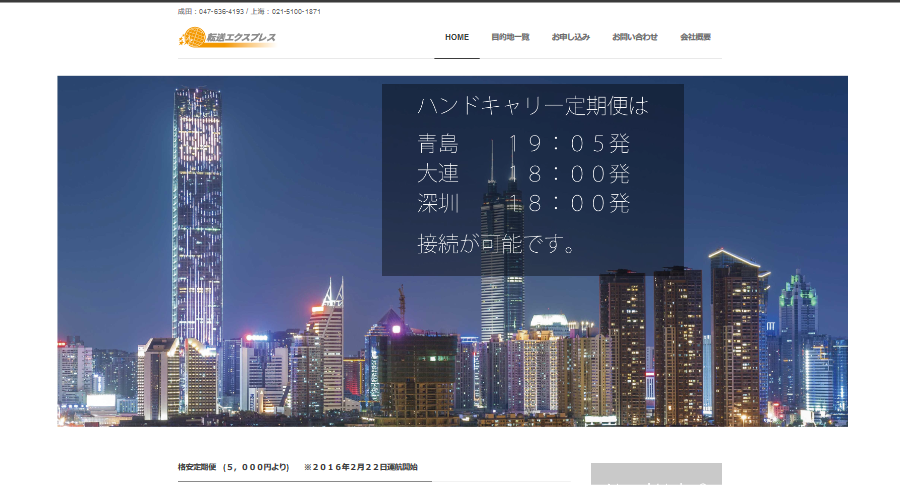Open the 格安定期便 (5,000円より) heading
Screen dimensions: 900x485
[234, 467]
